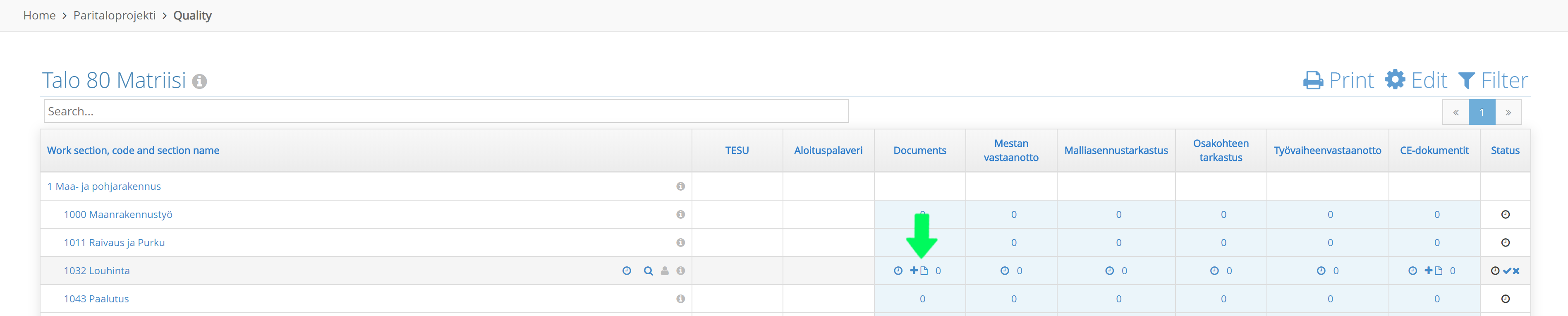Click the Osakohteen tarkastus column header
The image size is (1568, 316).
click(1221, 151)
